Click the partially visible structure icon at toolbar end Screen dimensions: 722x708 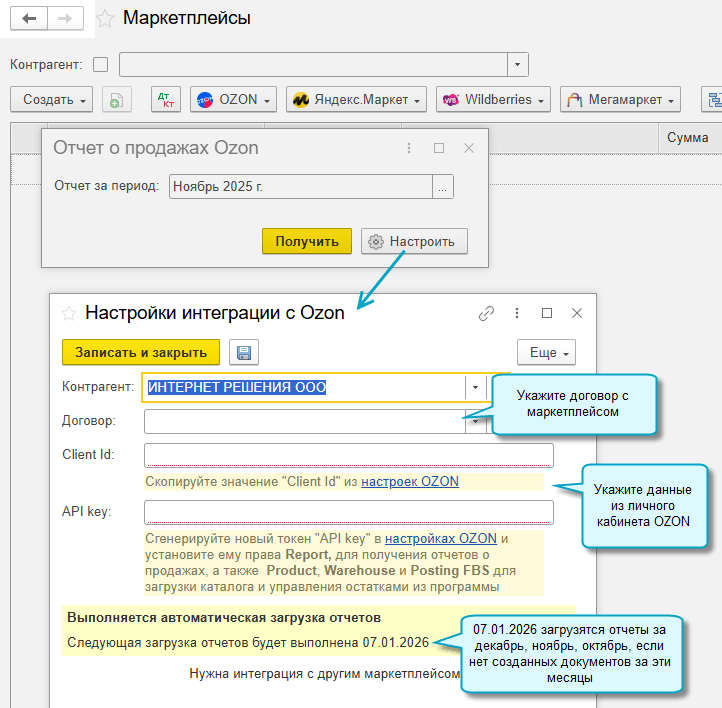coord(712,99)
